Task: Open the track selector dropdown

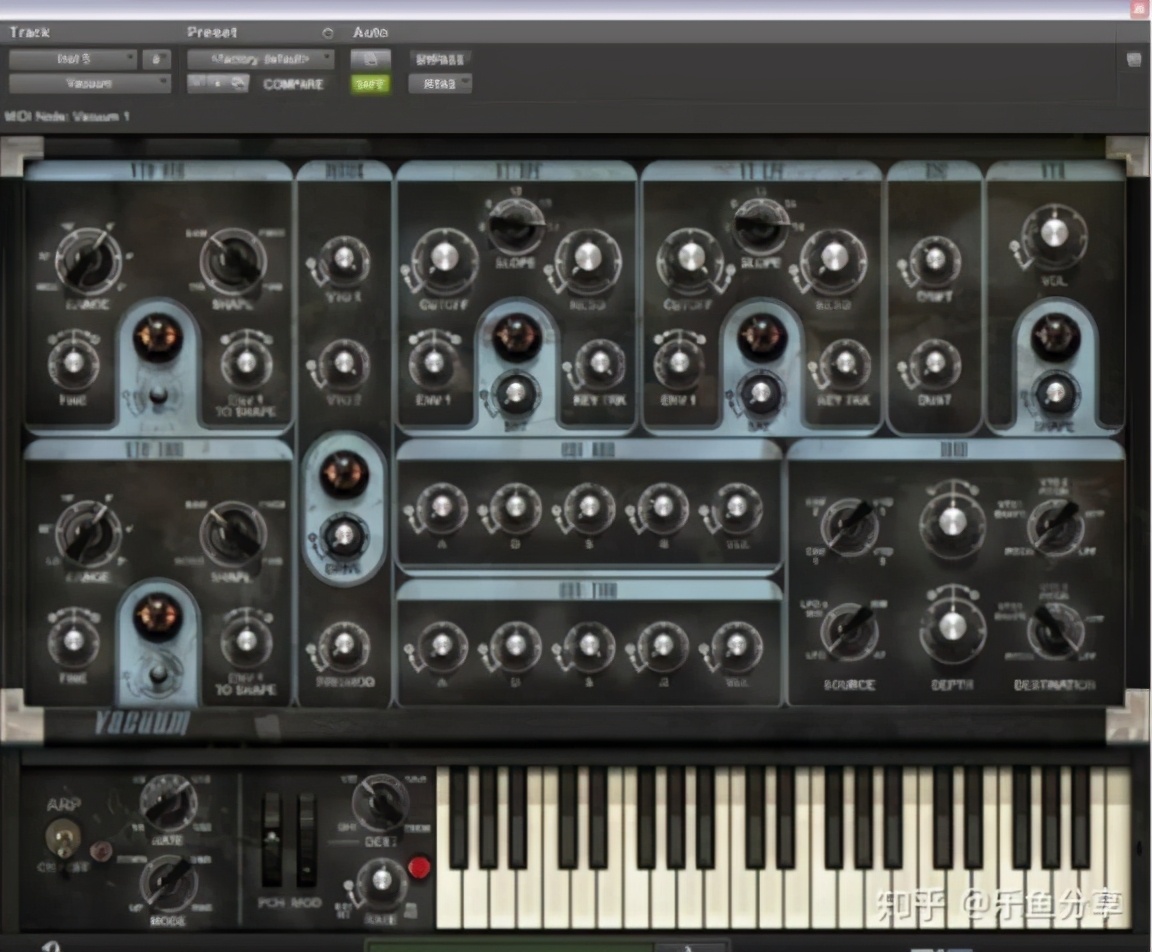Action: coord(73,59)
